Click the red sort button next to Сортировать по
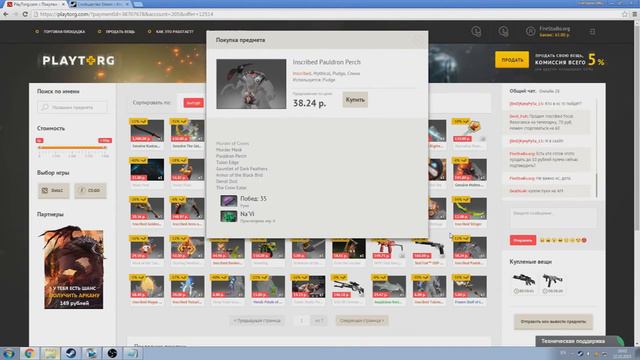 [x=193, y=103]
